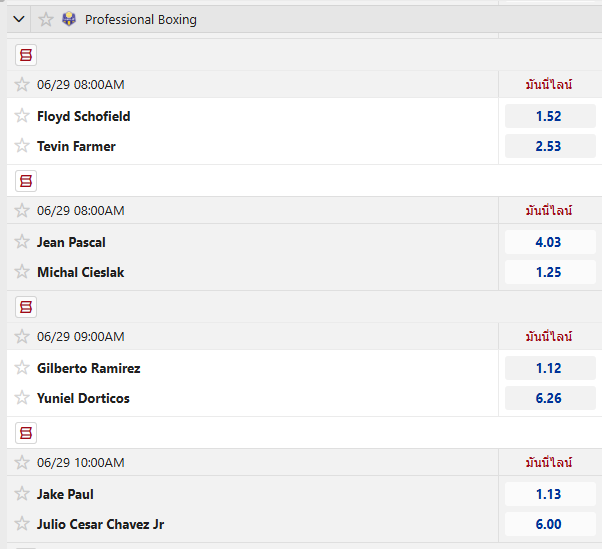Select Tevin Farmer odds 2.53

click(550, 146)
